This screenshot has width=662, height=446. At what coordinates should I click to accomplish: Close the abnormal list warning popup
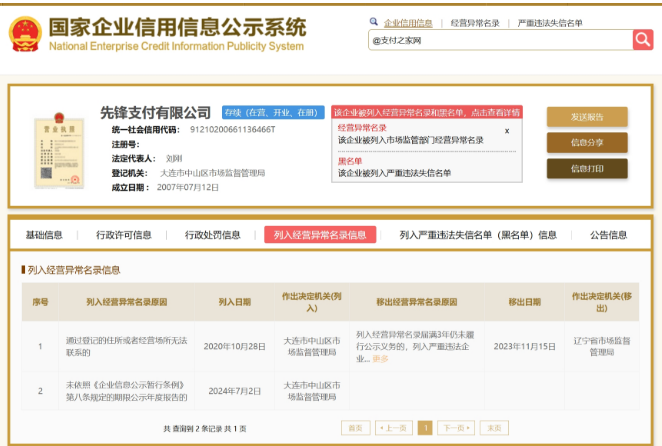point(507,131)
